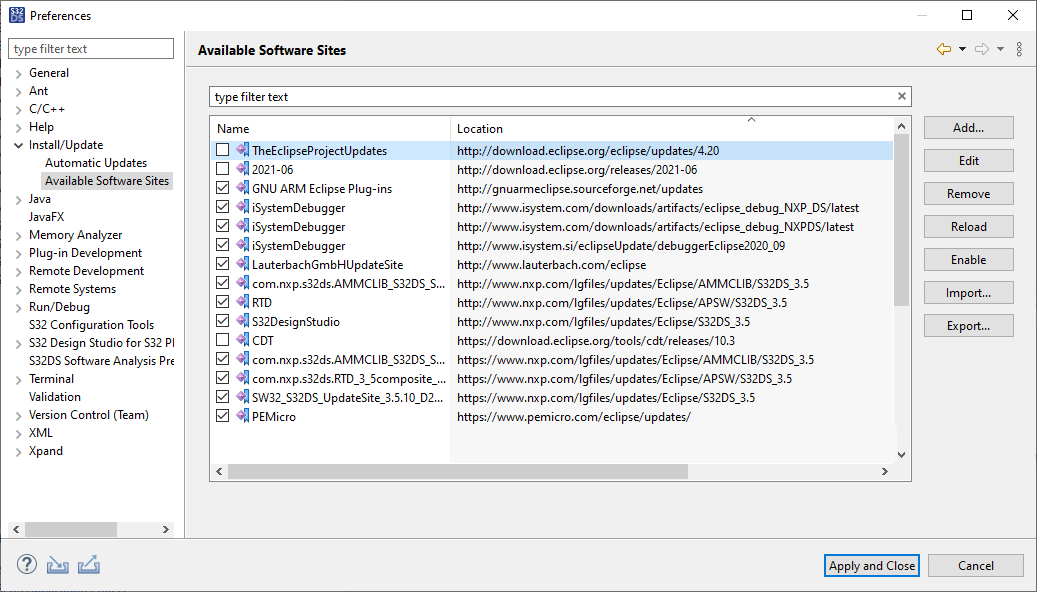Select Automatic Updates in the sidebar

coord(95,162)
